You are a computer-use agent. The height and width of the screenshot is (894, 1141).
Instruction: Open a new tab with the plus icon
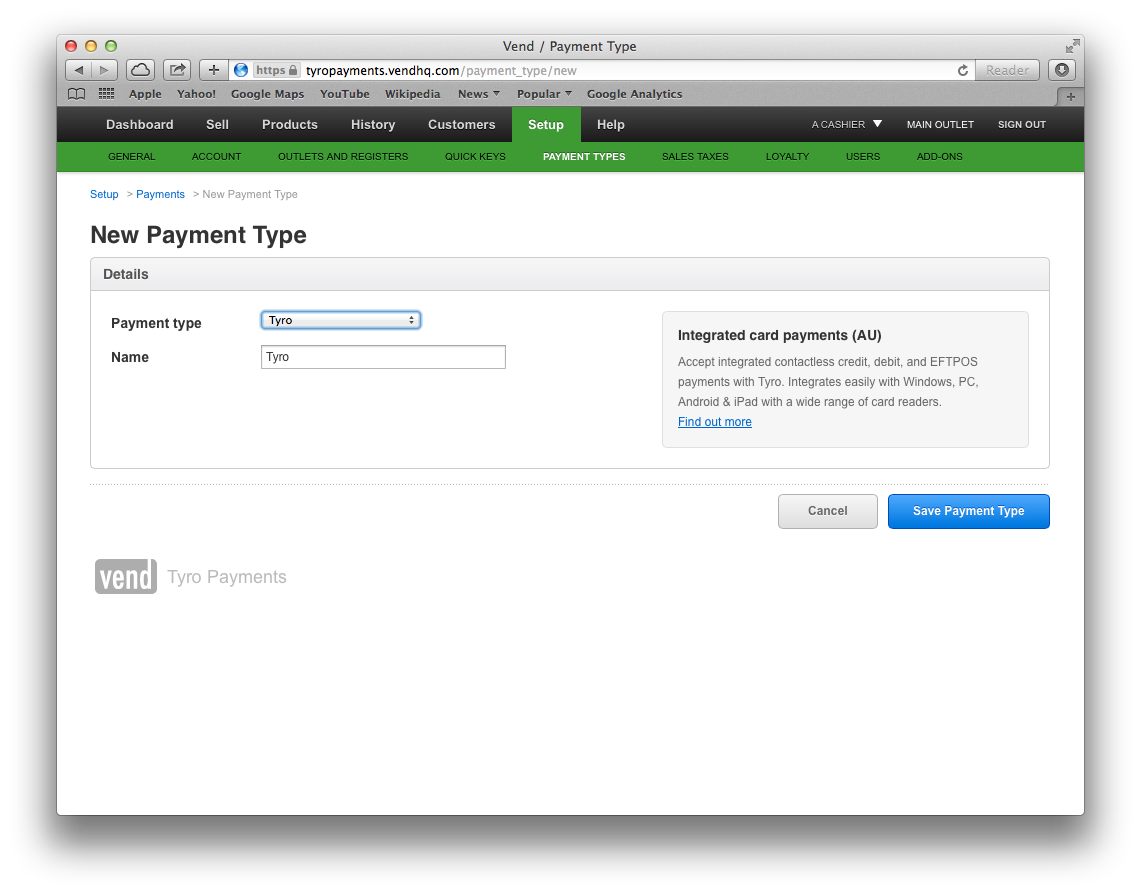point(213,69)
